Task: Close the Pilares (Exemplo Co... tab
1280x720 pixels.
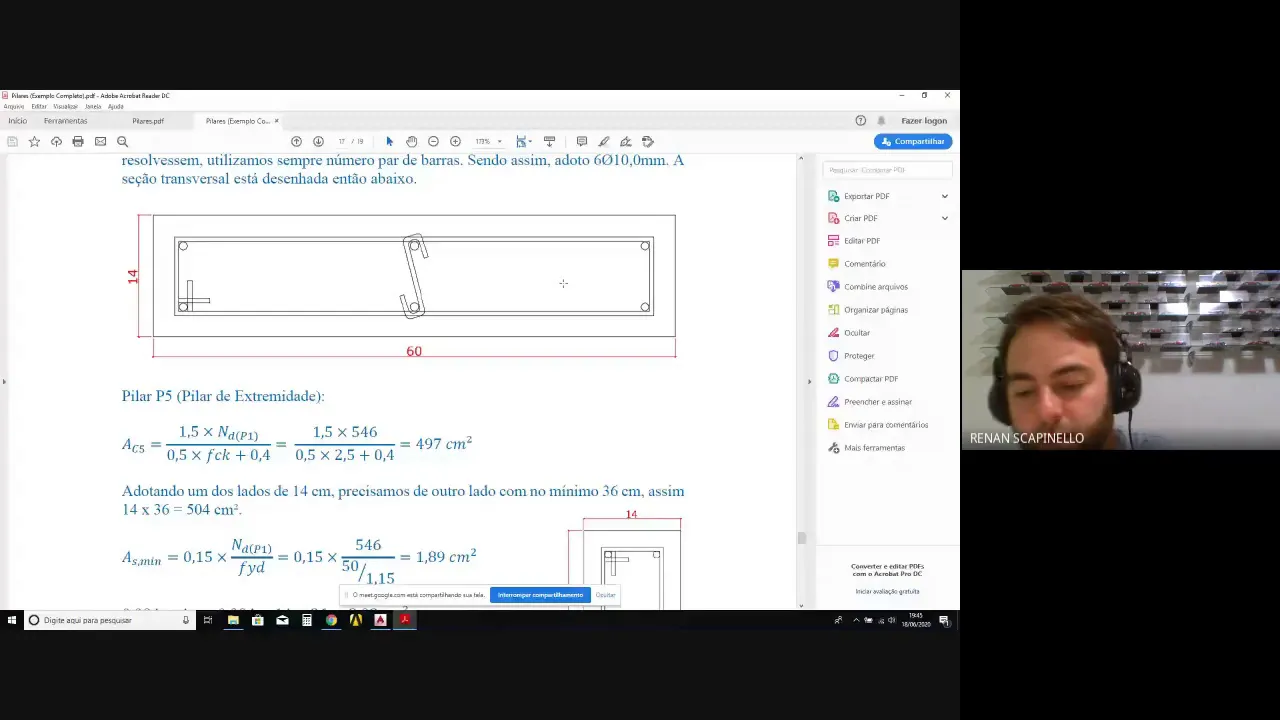Action: click(x=277, y=121)
